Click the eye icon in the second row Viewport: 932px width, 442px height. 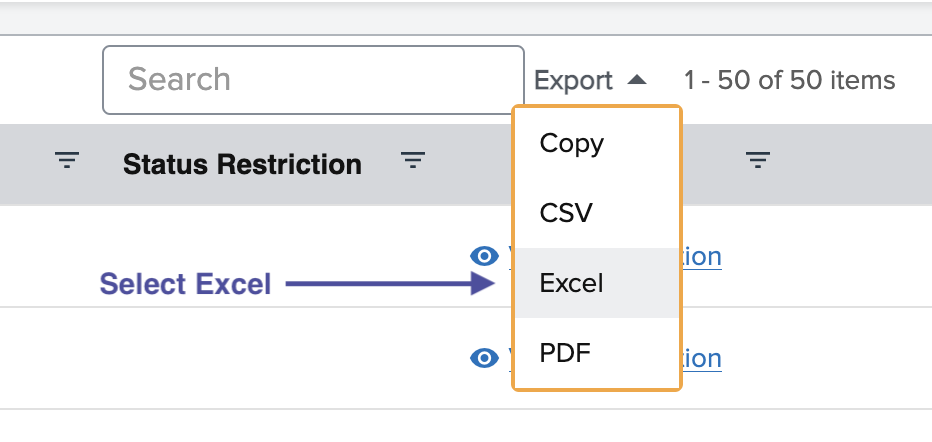(485, 358)
